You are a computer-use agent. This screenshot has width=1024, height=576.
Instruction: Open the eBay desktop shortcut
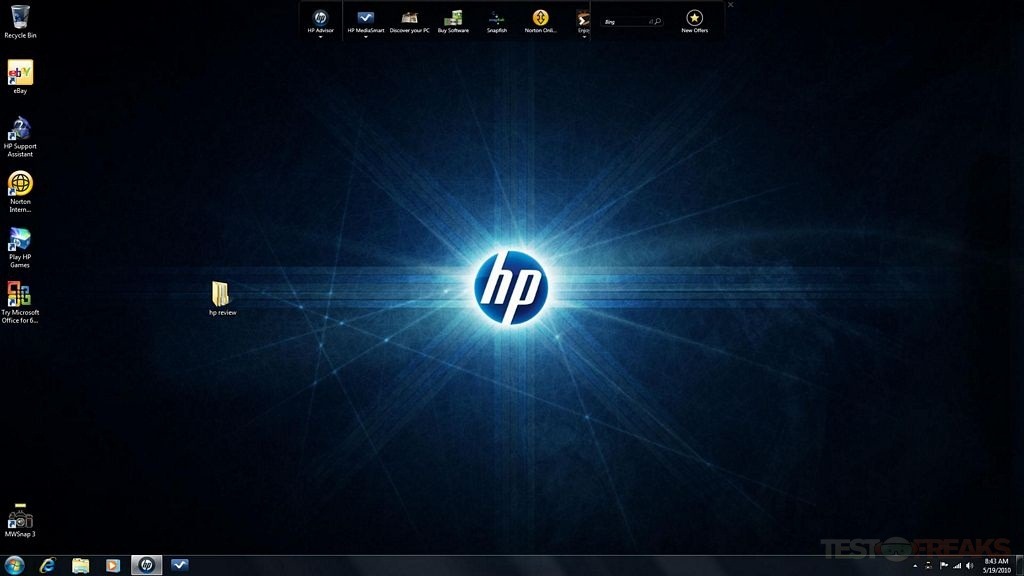pos(20,74)
